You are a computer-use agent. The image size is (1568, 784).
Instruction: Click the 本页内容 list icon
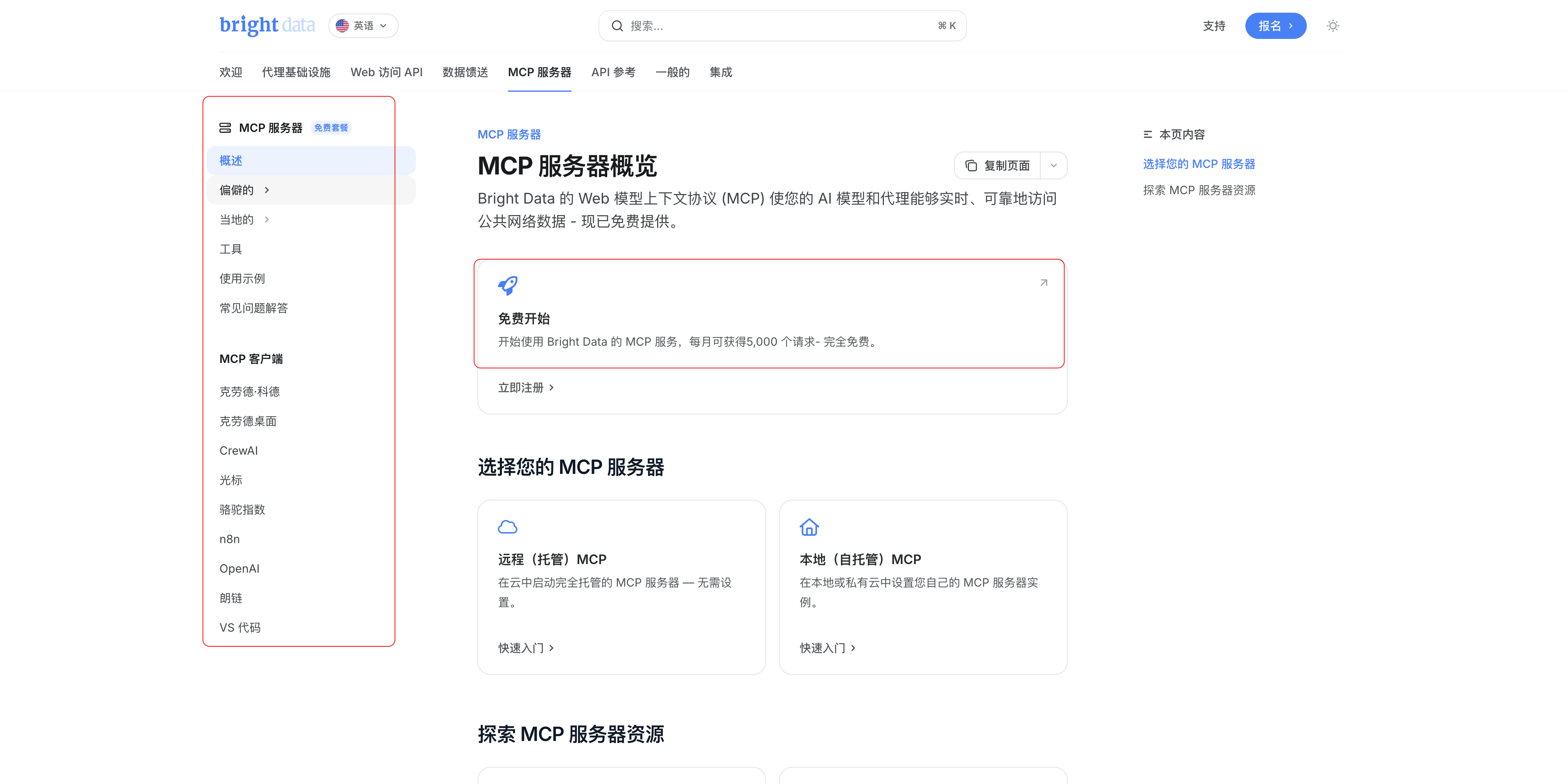click(x=1148, y=134)
